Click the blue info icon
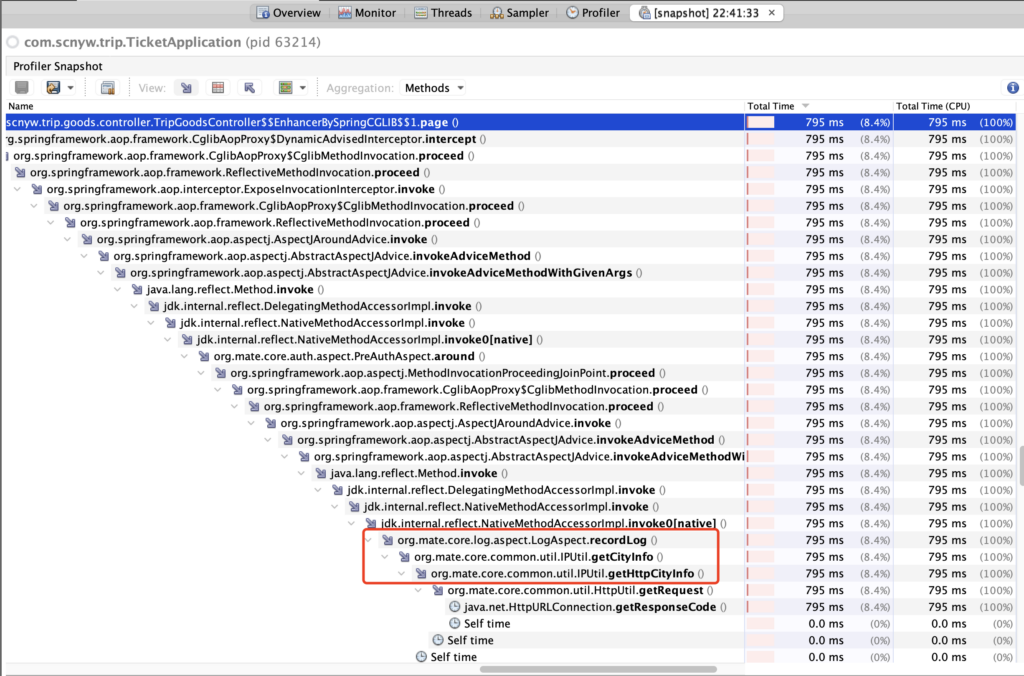The width and height of the screenshot is (1024, 676). tap(1012, 88)
